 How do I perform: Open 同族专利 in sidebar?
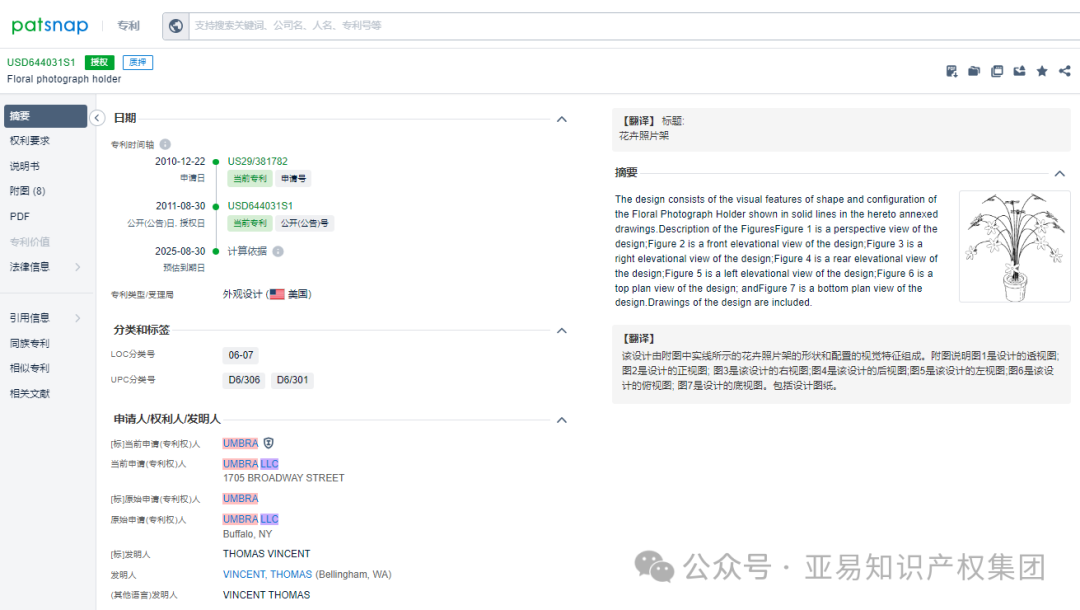coord(30,343)
